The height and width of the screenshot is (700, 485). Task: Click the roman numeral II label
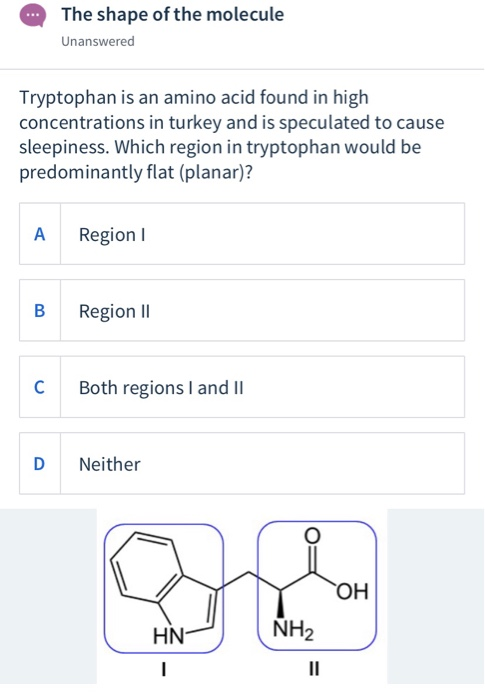314,669
